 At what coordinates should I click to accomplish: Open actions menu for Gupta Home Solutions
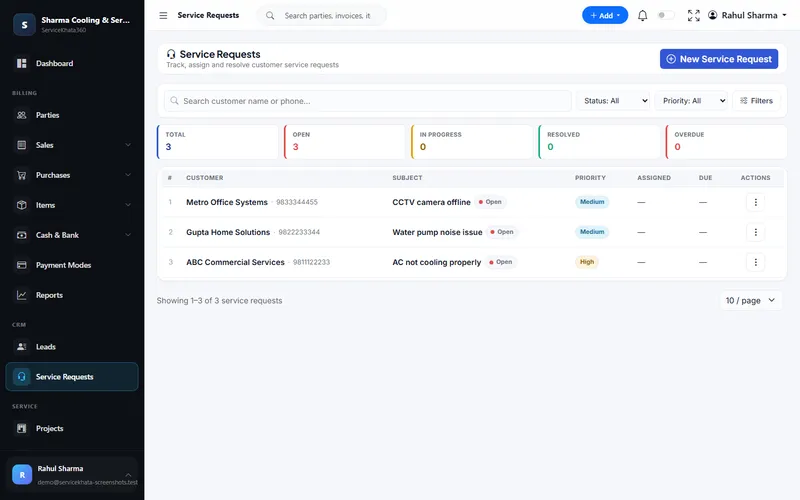pyautogui.click(x=755, y=232)
